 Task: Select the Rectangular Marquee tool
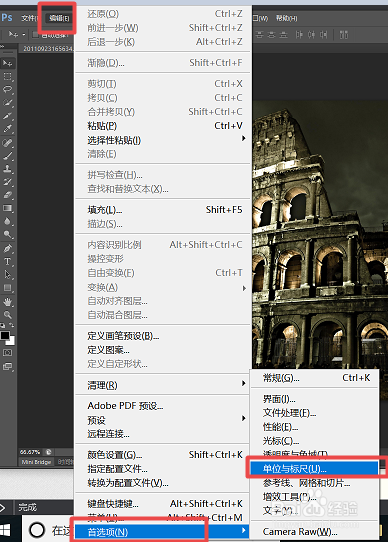(7, 76)
